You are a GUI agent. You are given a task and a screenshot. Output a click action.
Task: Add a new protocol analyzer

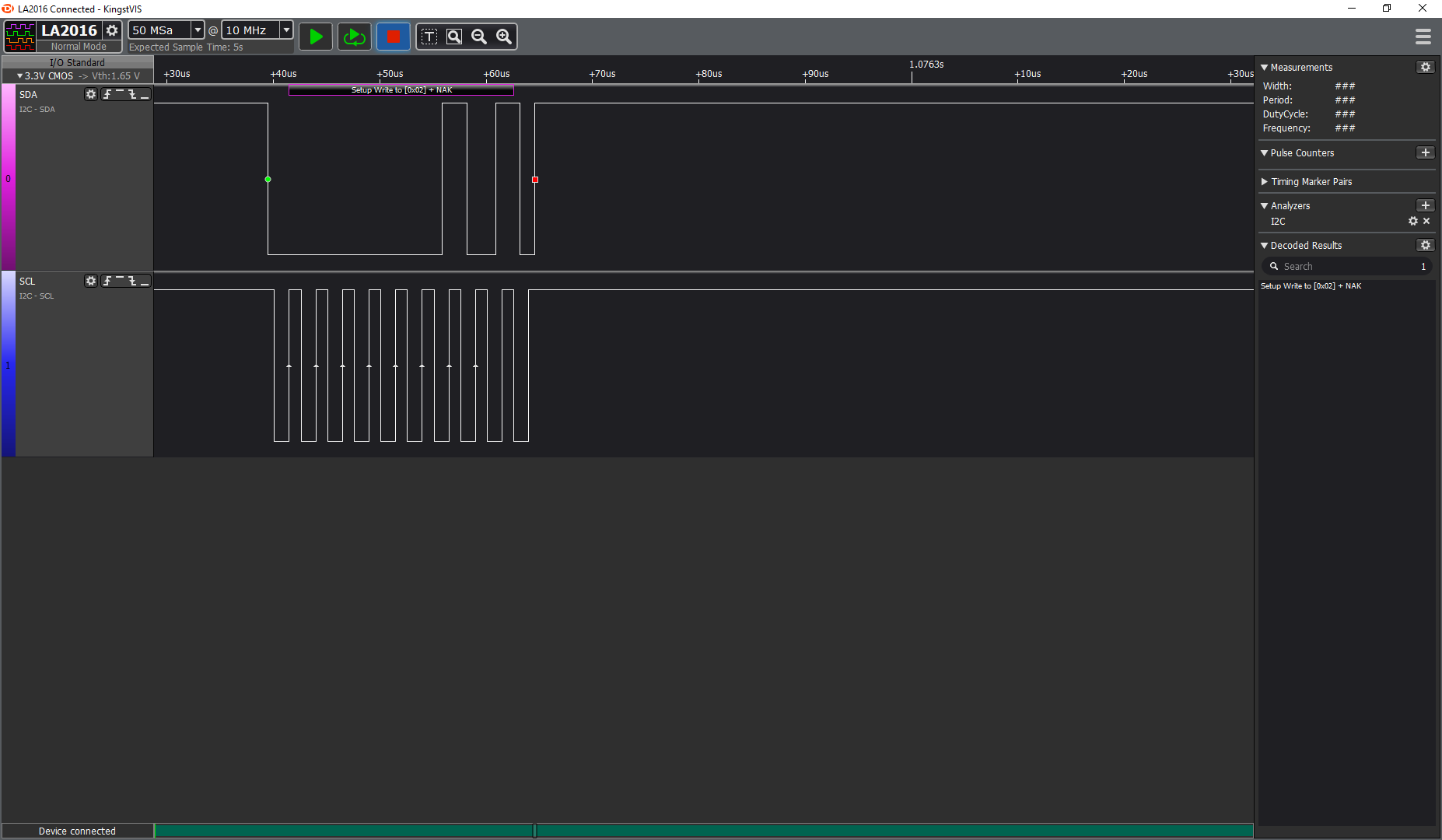(x=1425, y=206)
